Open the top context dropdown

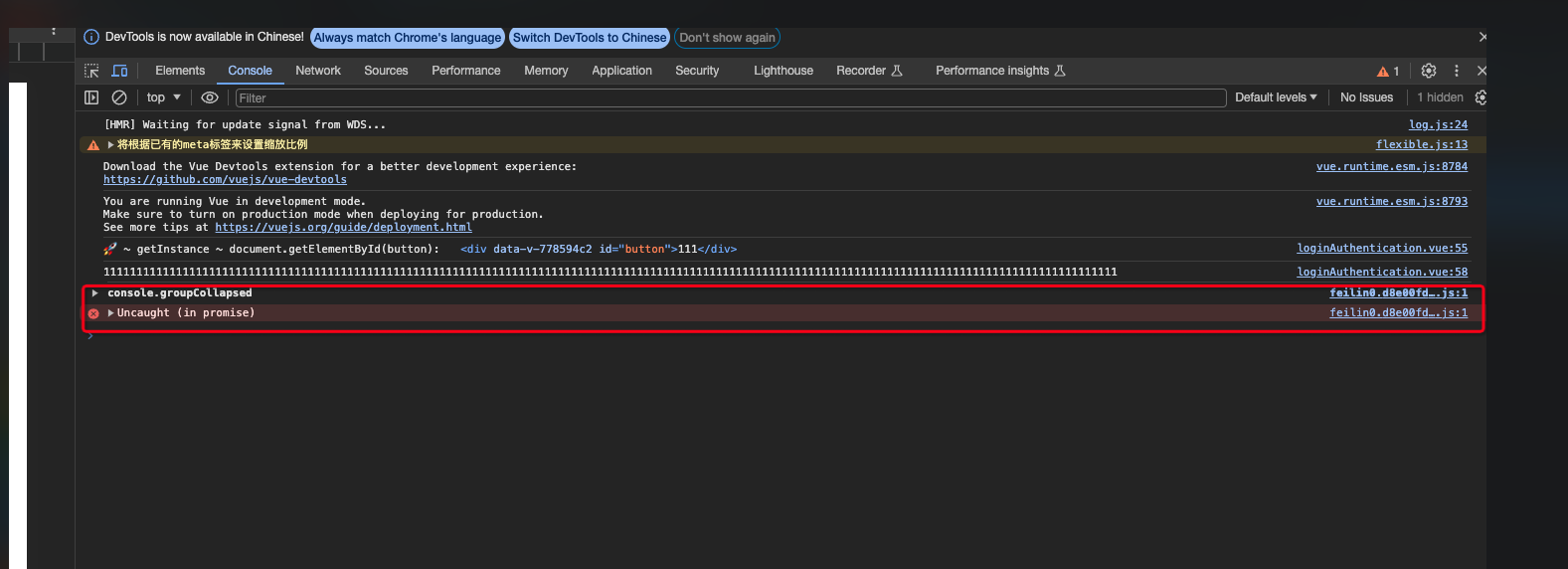[164, 97]
